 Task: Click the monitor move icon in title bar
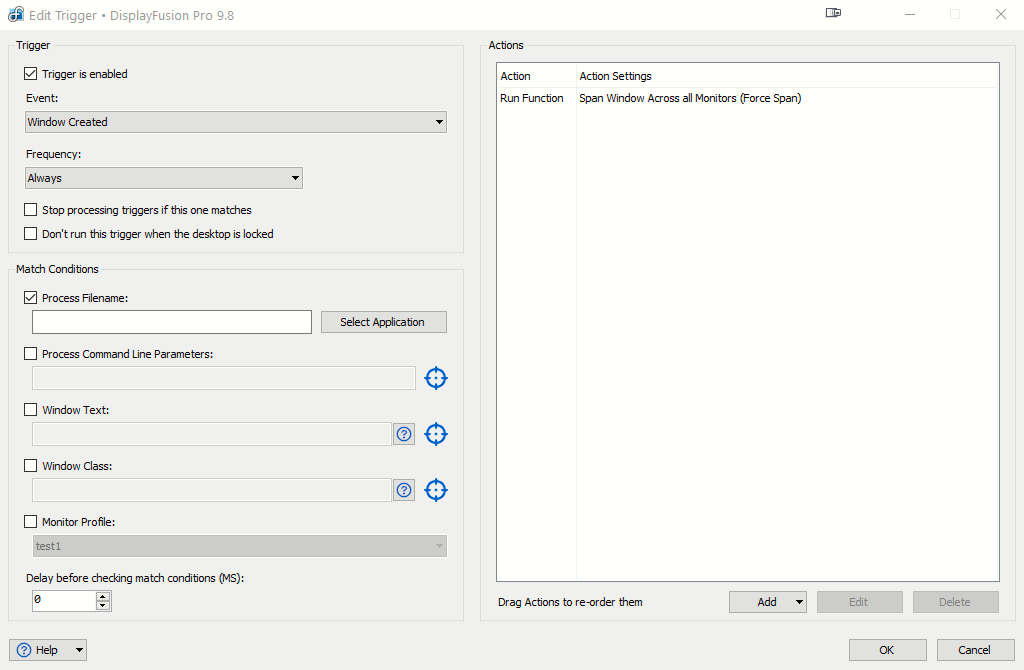coord(833,14)
